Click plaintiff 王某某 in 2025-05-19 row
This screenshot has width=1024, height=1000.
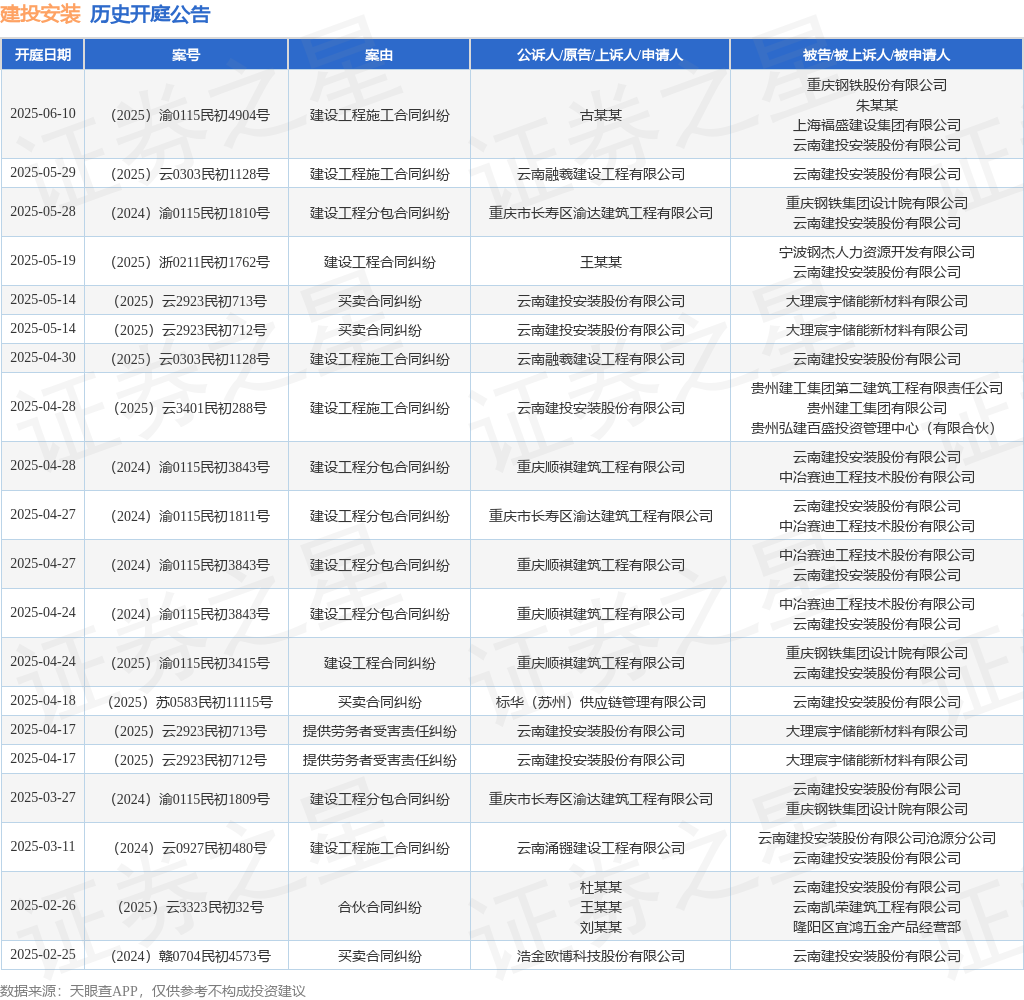pyautogui.click(x=600, y=262)
